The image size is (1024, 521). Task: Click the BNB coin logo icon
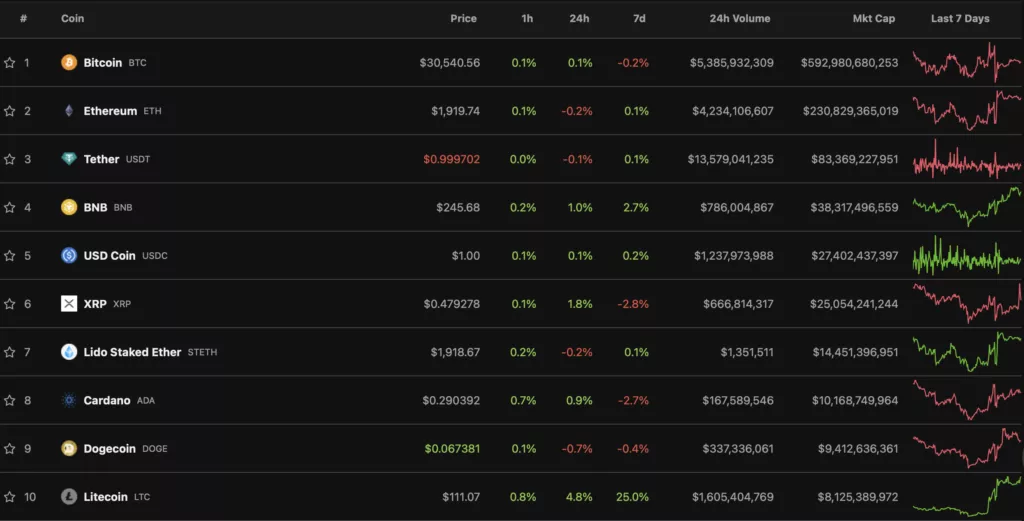click(x=69, y=207)
